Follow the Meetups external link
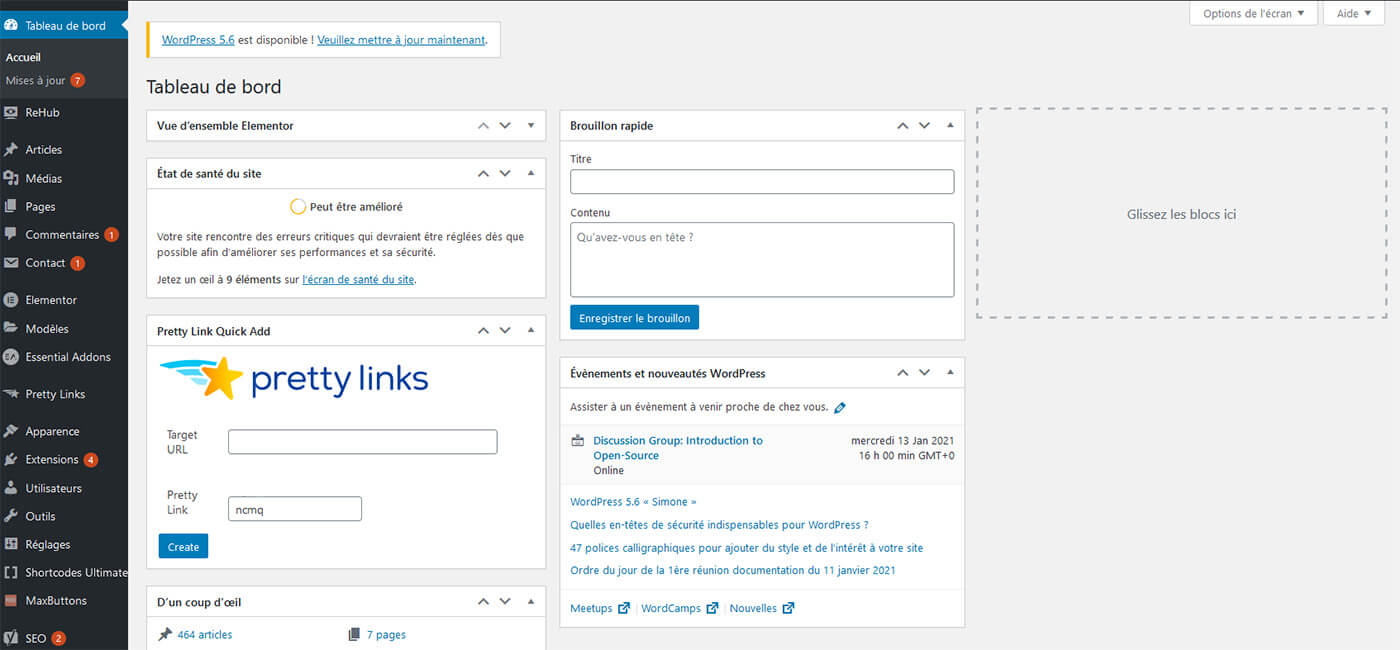 (600, 608)
